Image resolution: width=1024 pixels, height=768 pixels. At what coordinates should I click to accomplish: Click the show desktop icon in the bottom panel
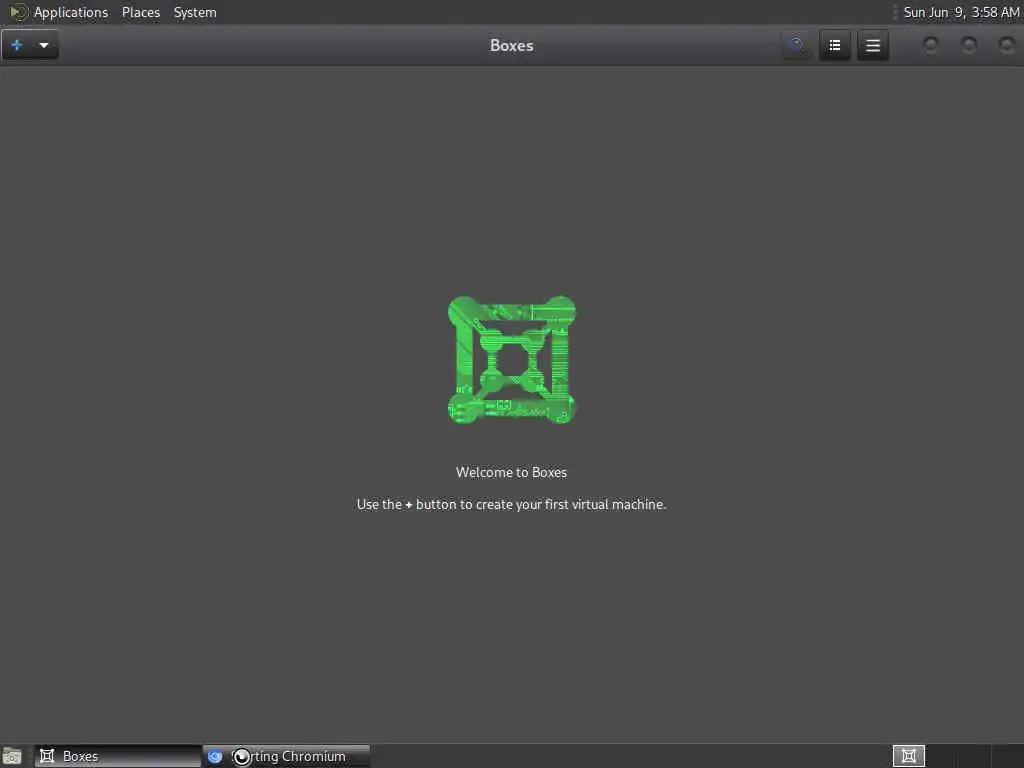pyautogui.click(x=12, y=756)
